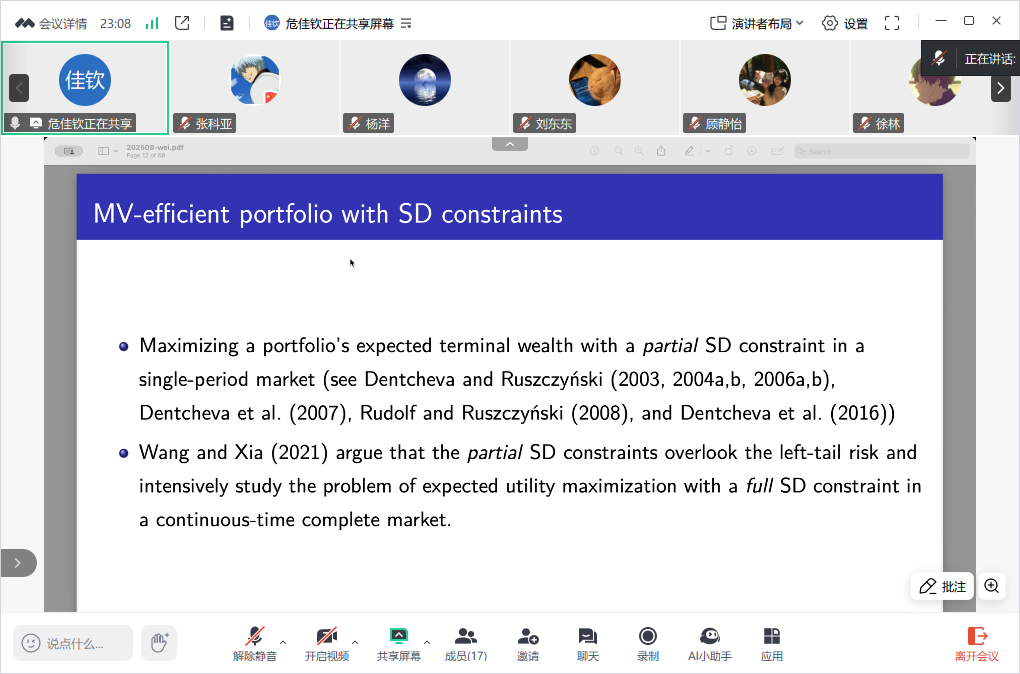
Task: Open the AI assistant
Action: 710,644
